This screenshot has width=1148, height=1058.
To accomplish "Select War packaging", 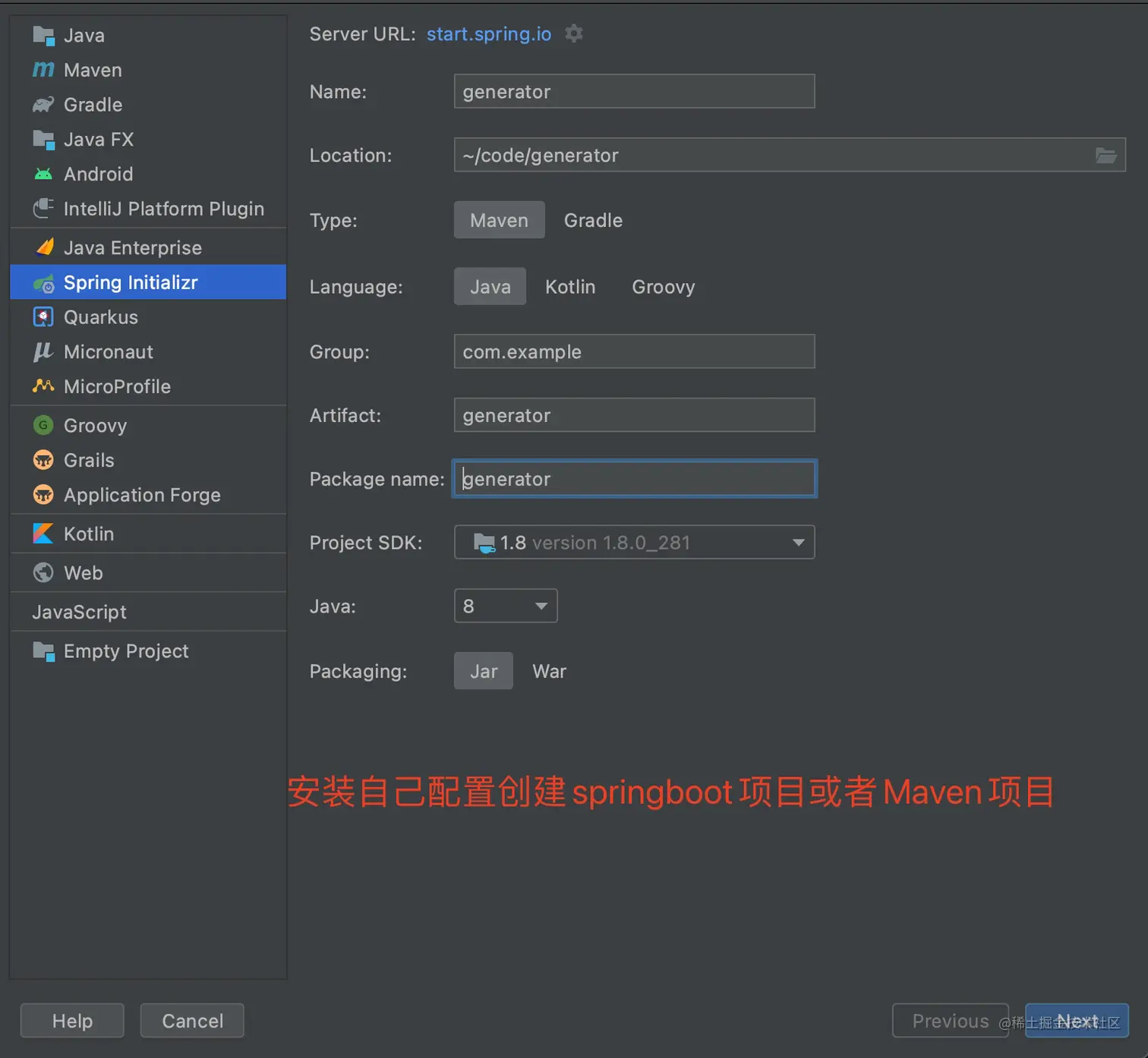I will pos(549,671).
